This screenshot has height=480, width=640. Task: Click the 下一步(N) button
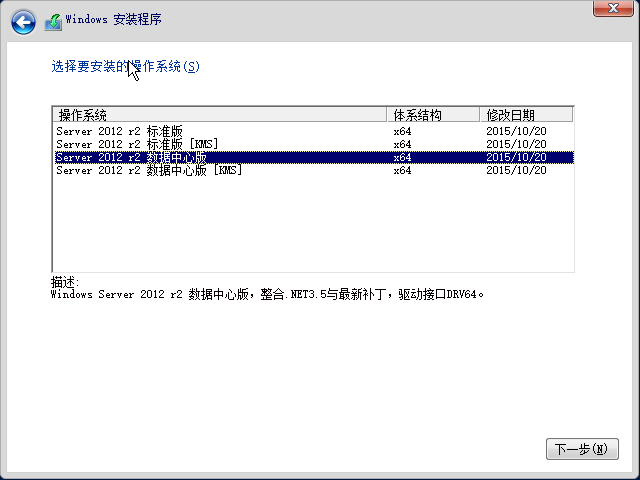click(582, 449)
